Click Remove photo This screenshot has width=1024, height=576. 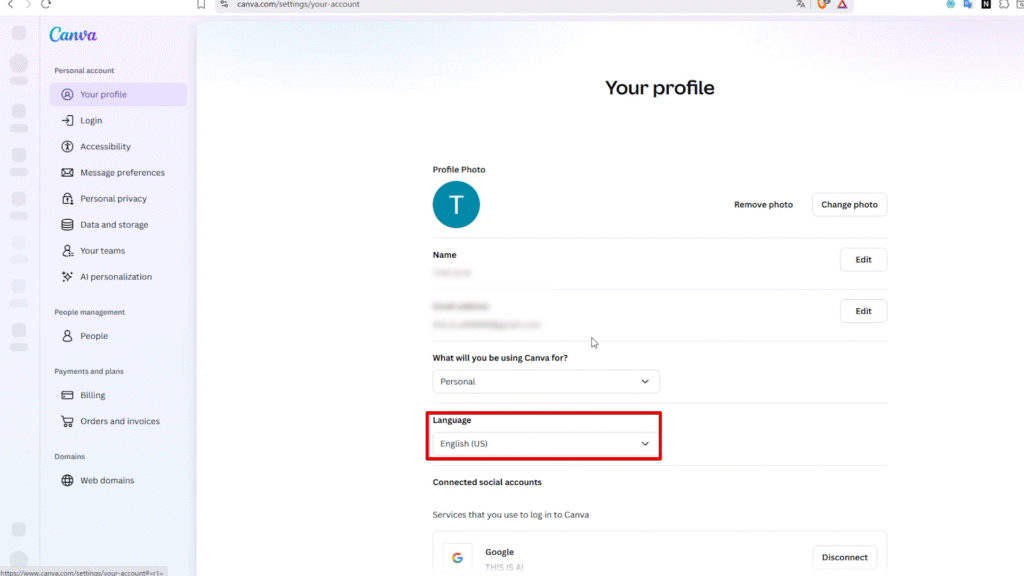tap(763, 205)
